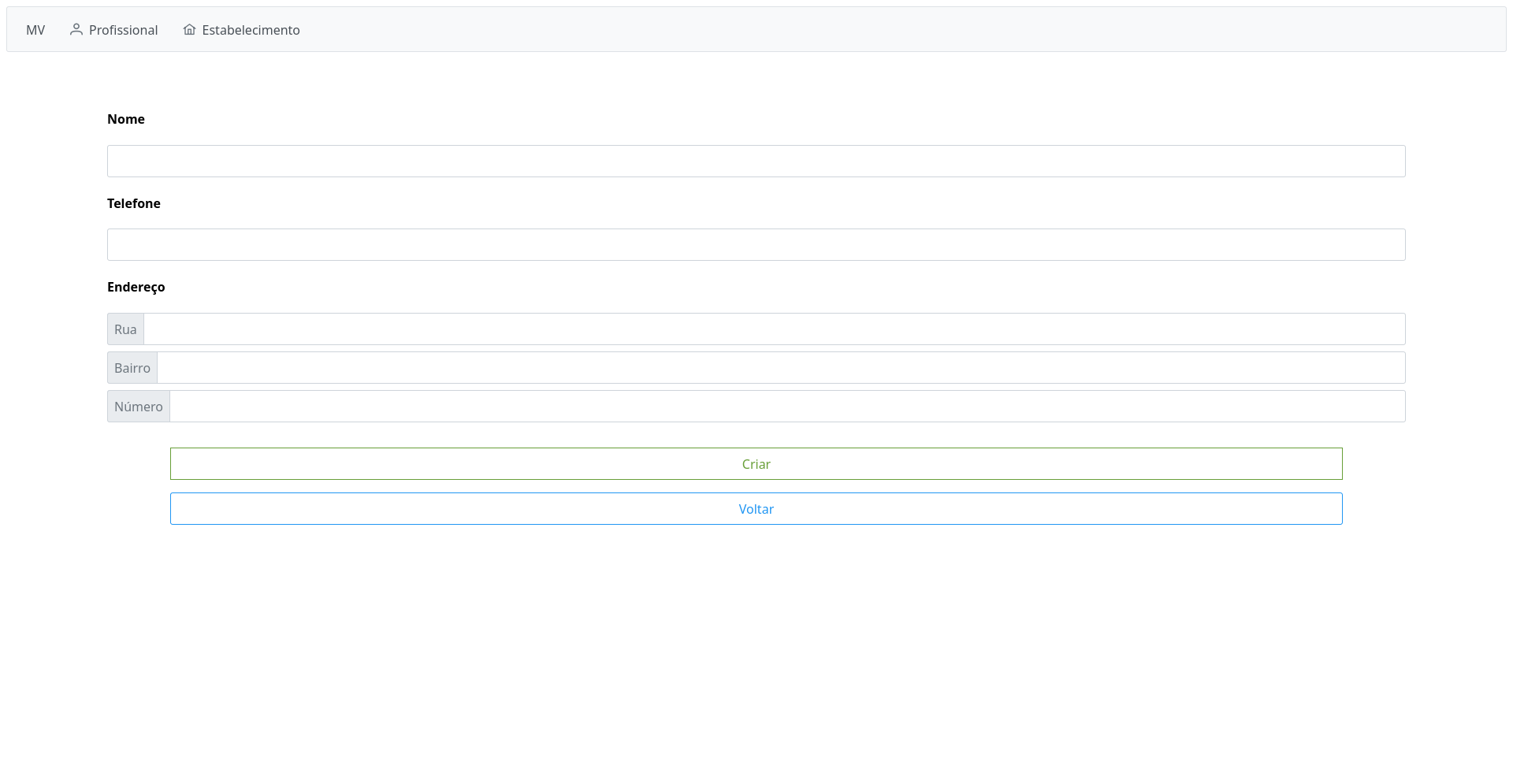Click the house icon beside Estabelecimento

189,29
